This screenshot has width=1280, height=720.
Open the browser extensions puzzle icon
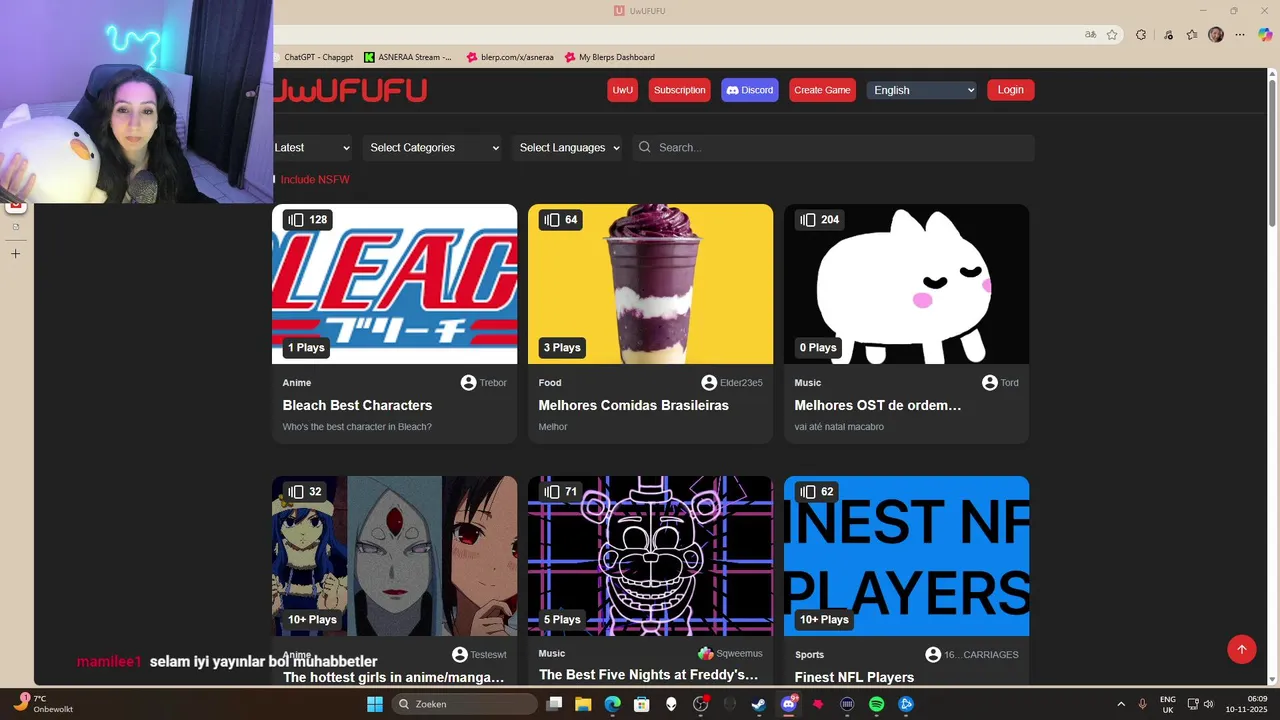coord(1141,34)
